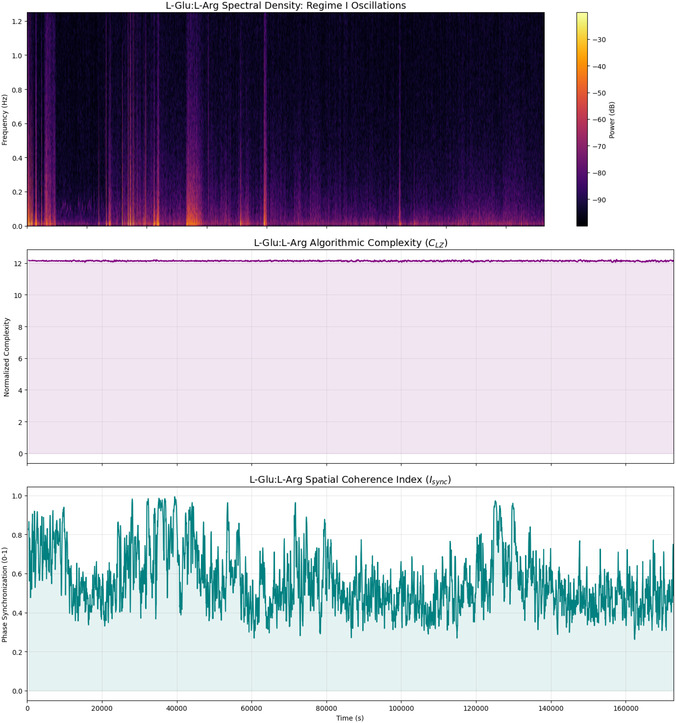Click the 0.4 Hz frequency tick label
The image size is (676, 723).
[17, 158]
